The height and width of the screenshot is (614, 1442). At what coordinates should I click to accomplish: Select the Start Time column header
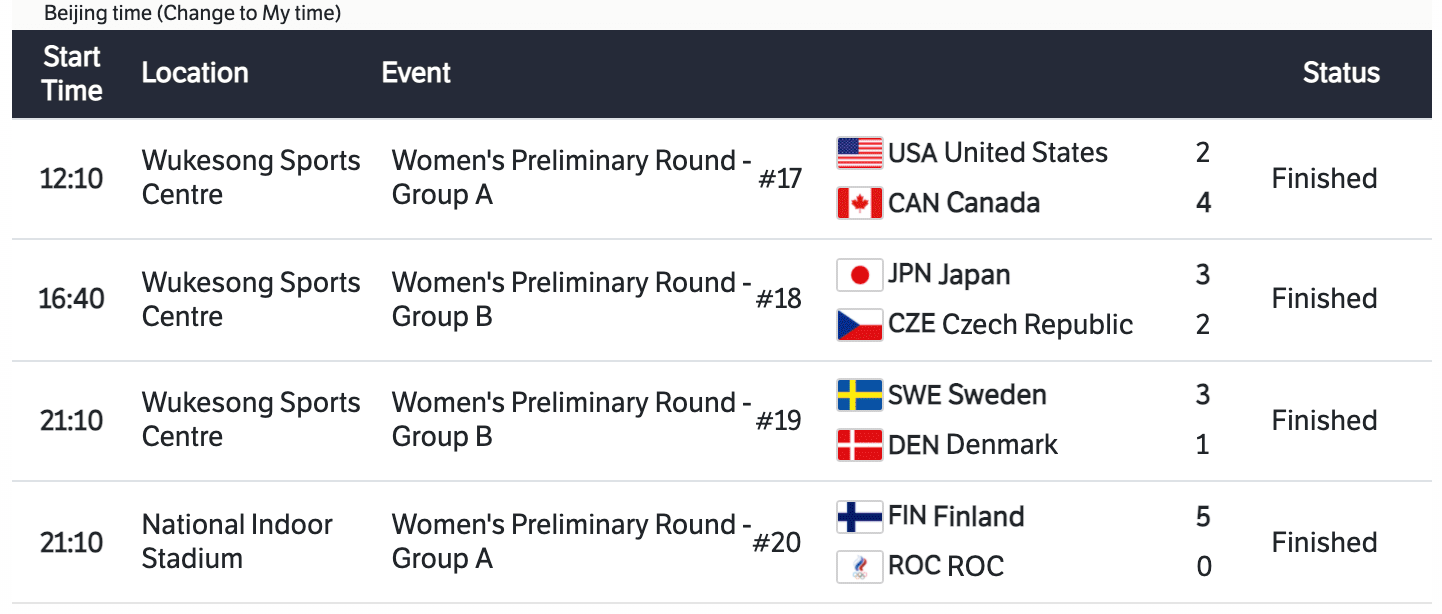72,74
